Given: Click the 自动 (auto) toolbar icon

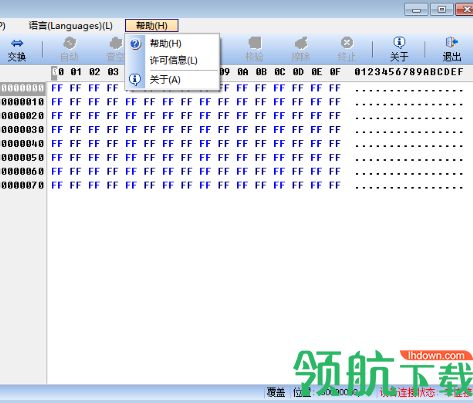Looking at the screenshot, I should [69, 50].
